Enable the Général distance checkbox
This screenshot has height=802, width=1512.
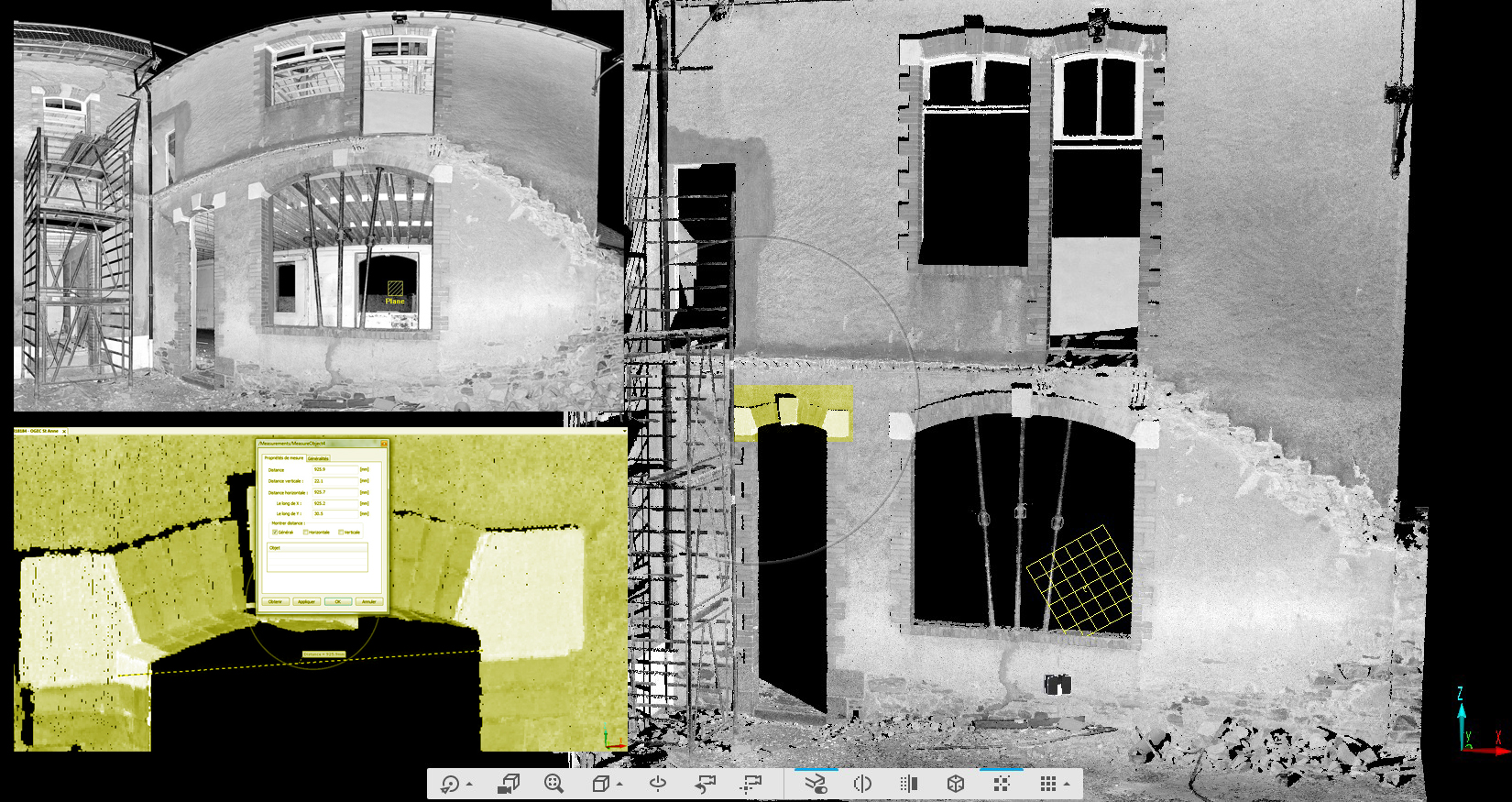275,533
